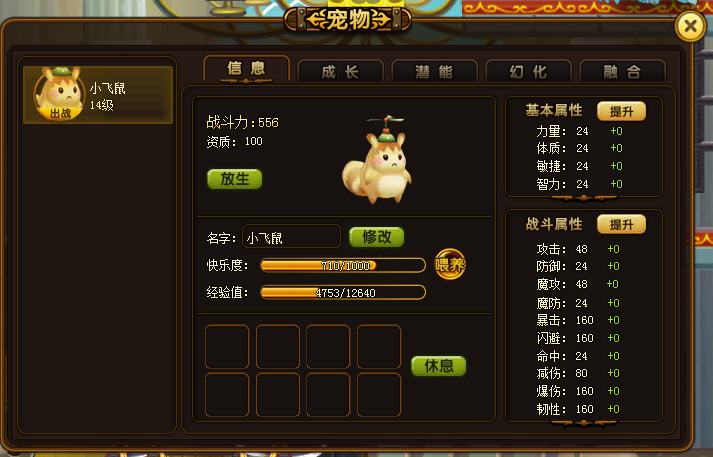713x457 pixels.
Task: Select the first slot in bottom skill row
Action: click(227, 395)
